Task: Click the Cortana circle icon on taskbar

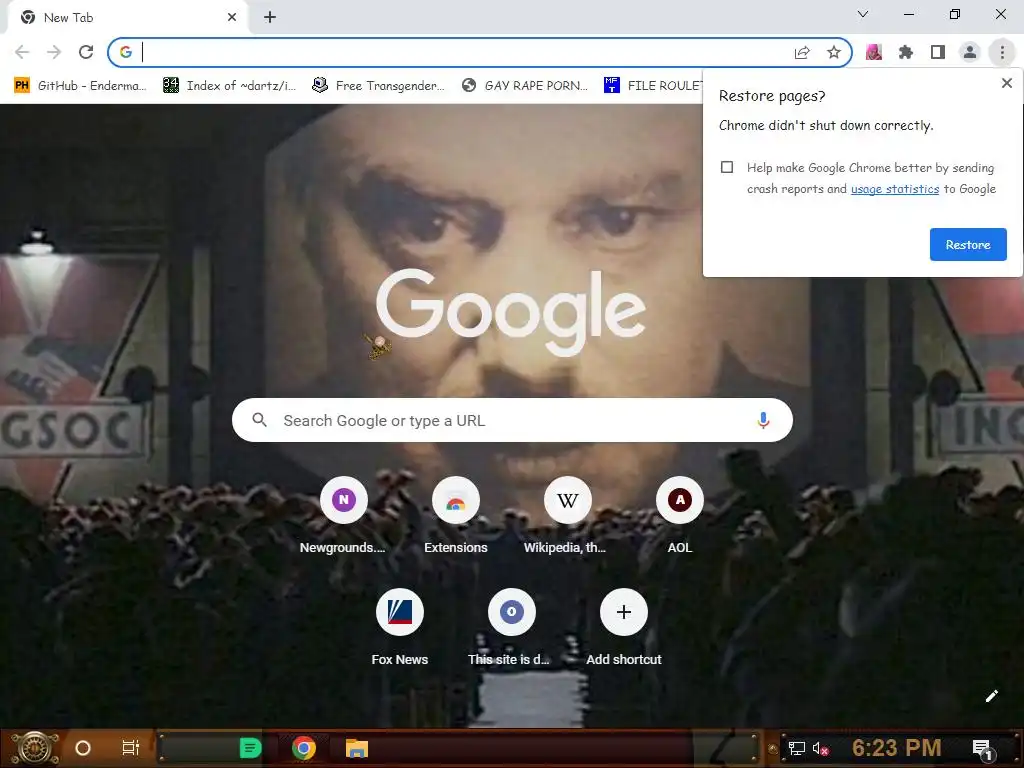Action: [x=83, y=748]
